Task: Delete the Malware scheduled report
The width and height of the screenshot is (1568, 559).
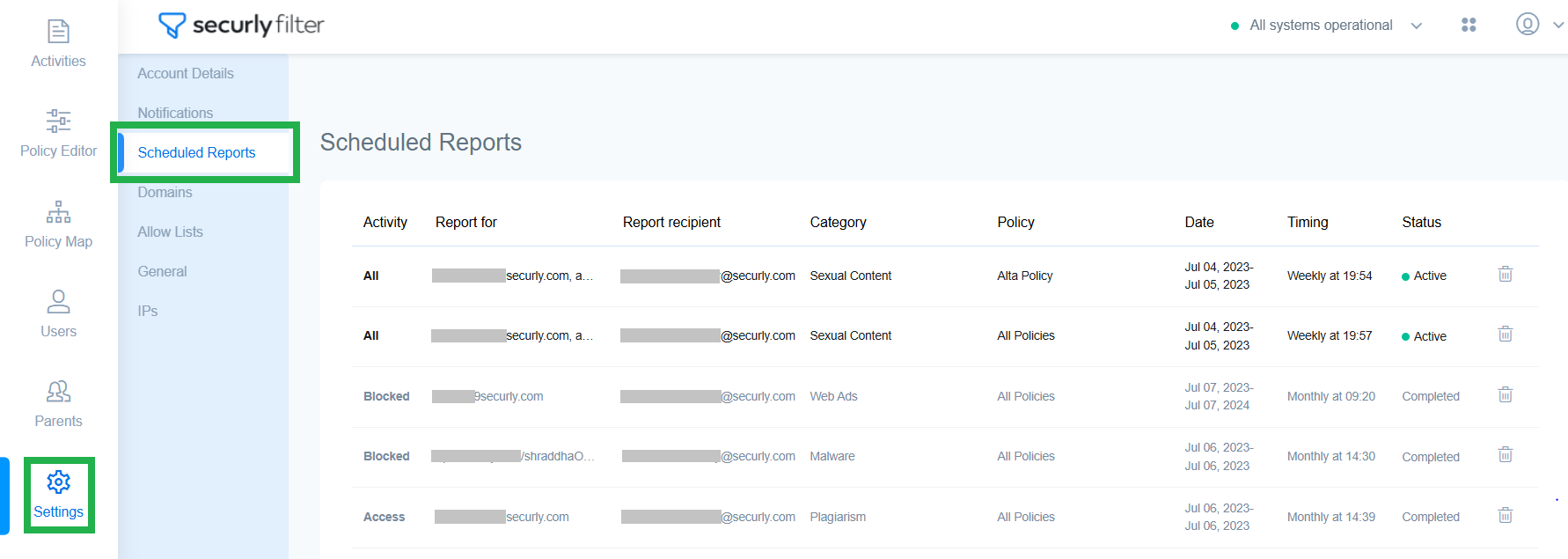Action: tap(1506, 454)
